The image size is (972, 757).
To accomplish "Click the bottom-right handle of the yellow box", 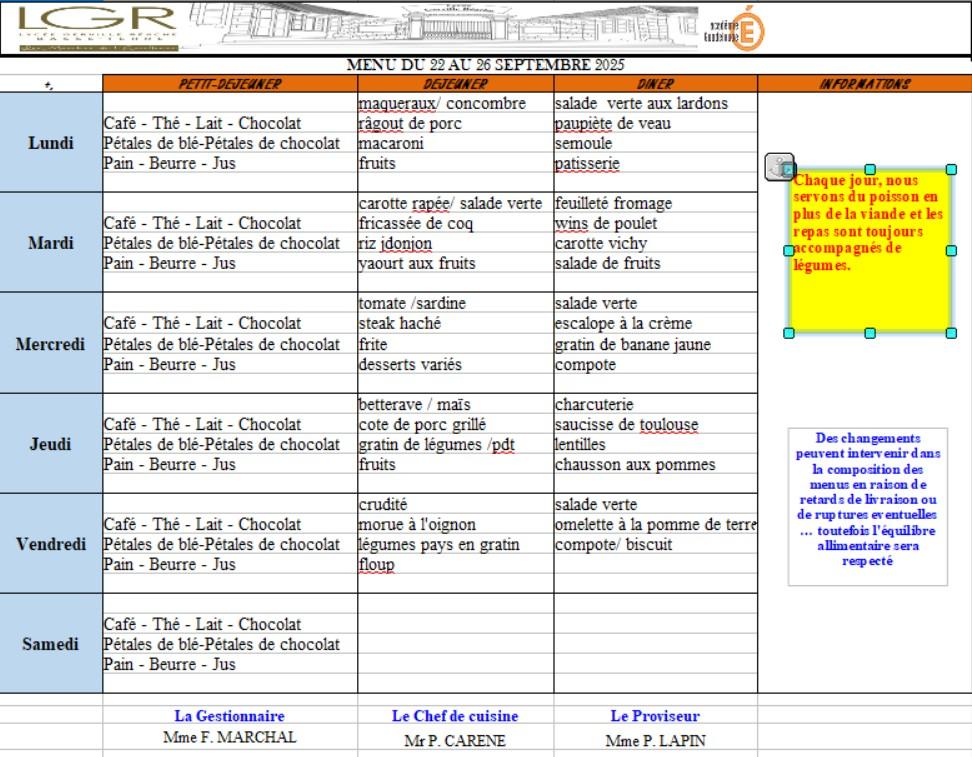I will coord(951,333).
